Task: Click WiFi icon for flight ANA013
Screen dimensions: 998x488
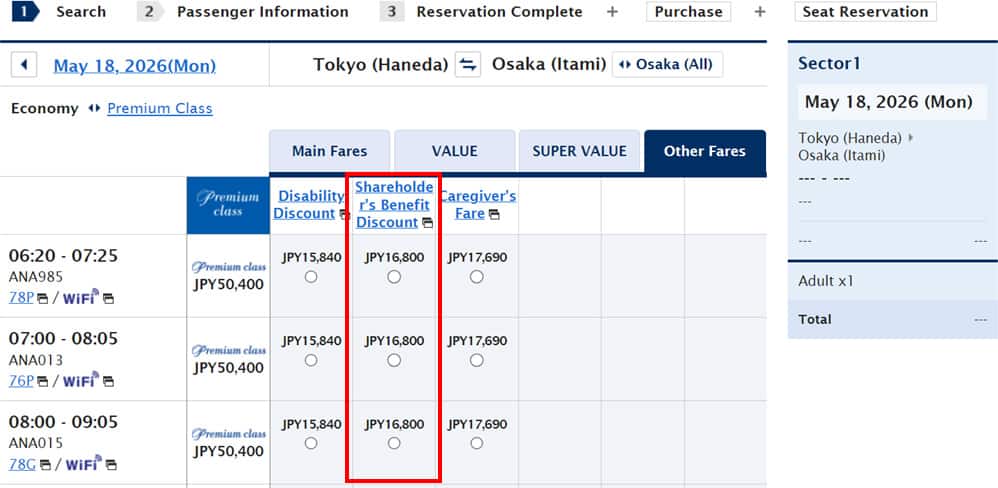Action: (81, 381)
